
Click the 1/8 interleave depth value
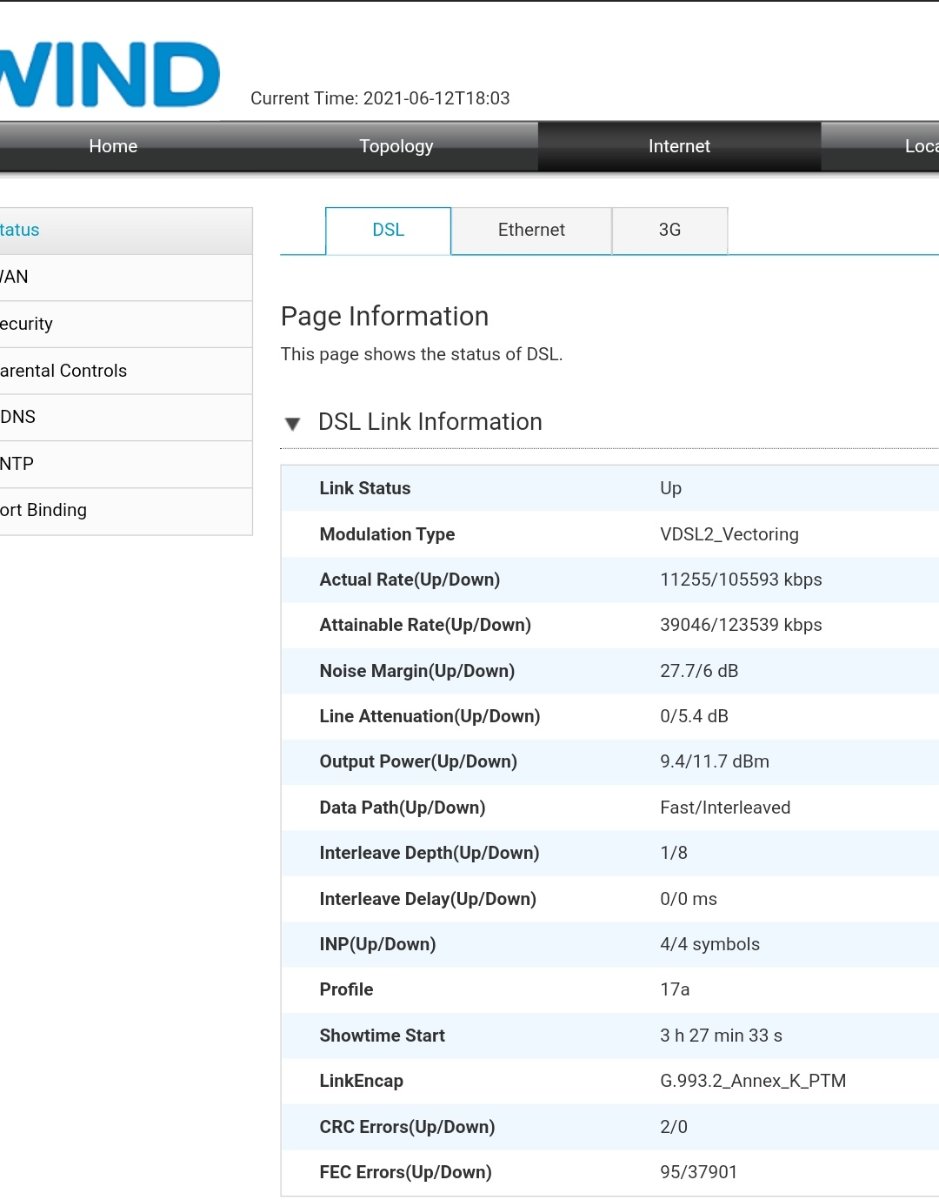click(x=674, y=853)
